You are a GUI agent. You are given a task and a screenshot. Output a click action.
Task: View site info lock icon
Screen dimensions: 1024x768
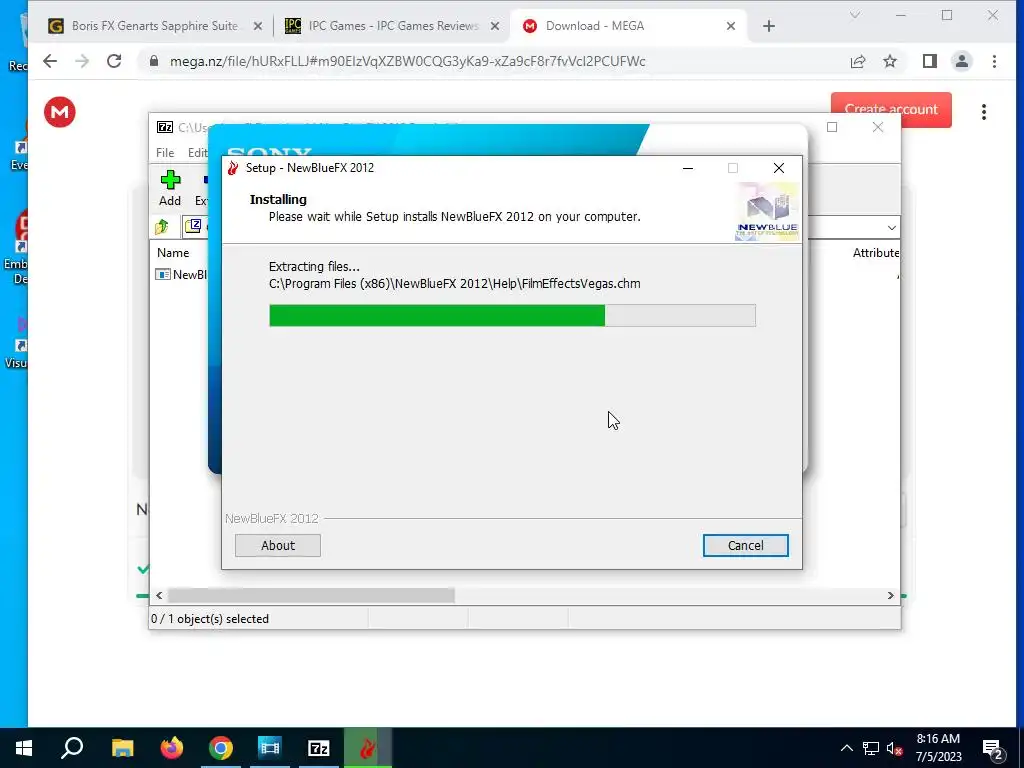154,61
